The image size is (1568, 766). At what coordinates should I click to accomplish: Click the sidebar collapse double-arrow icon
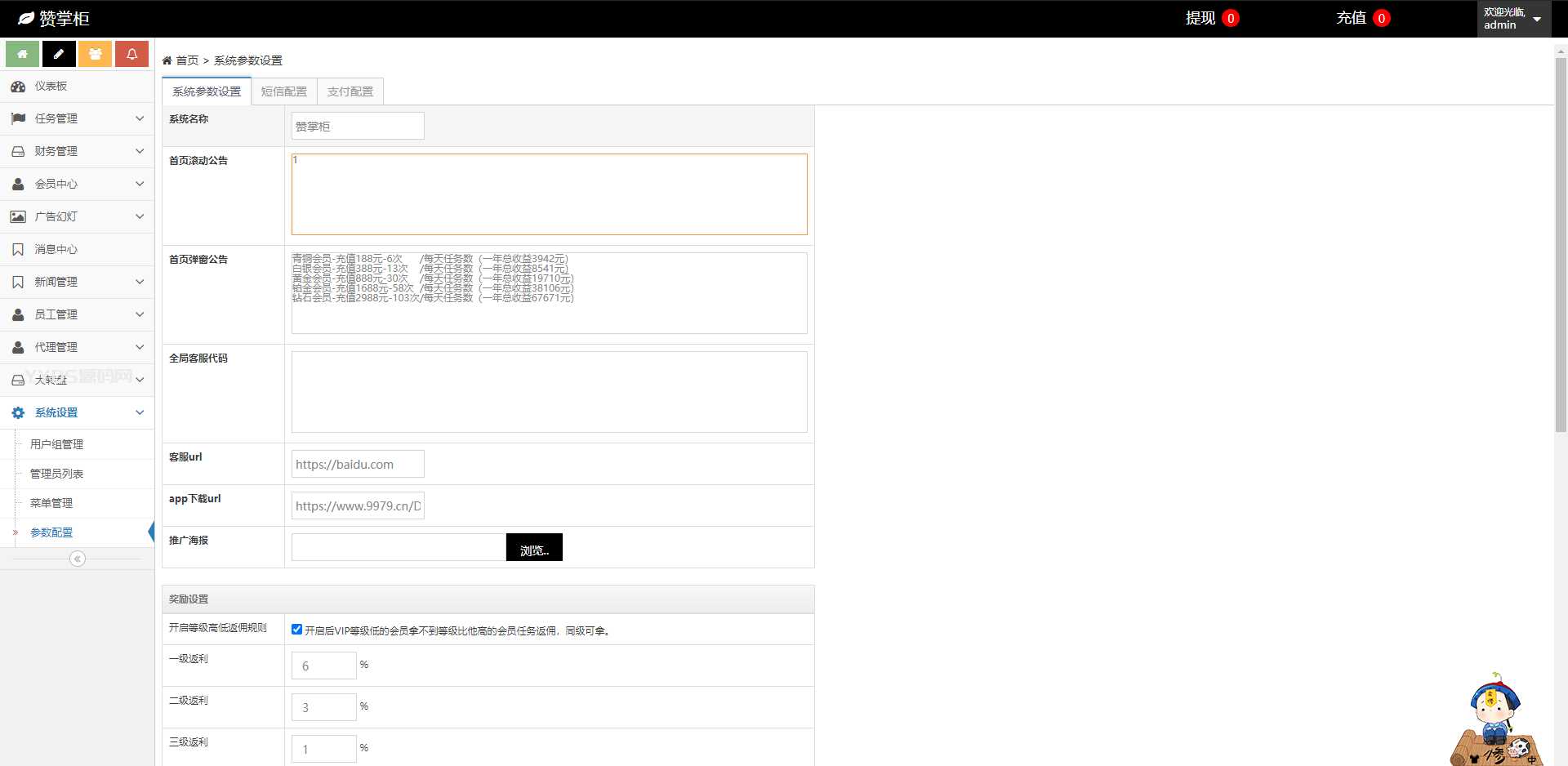78,559
